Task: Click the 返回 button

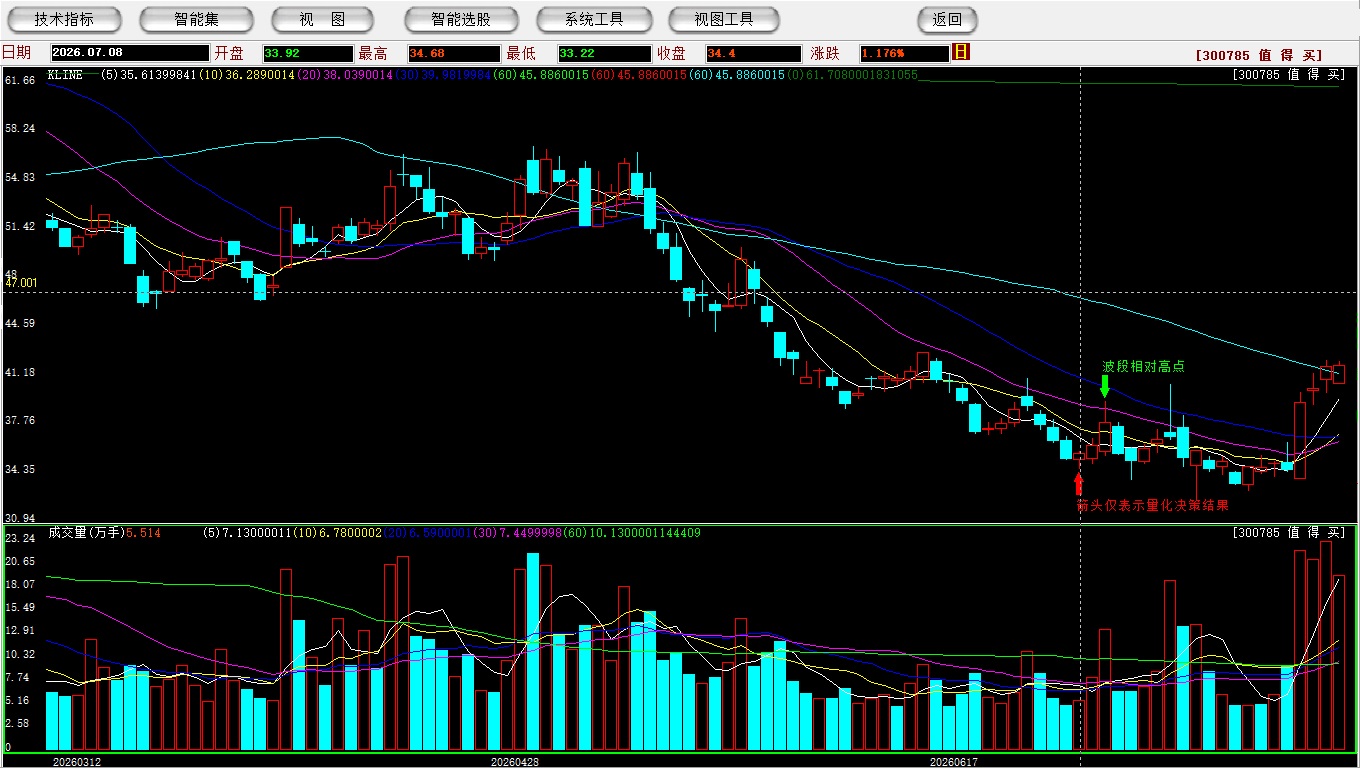Action: (947, 19)
